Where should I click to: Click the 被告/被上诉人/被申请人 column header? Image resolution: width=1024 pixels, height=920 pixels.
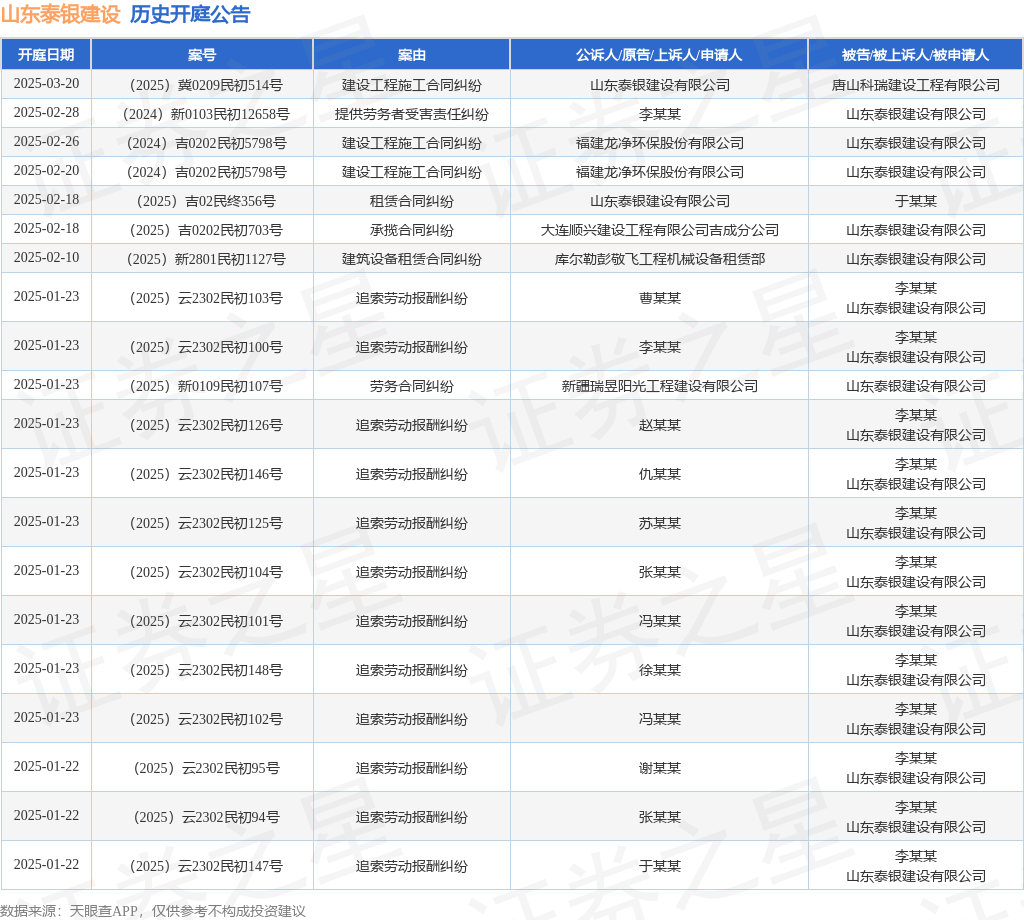(916, 55)
